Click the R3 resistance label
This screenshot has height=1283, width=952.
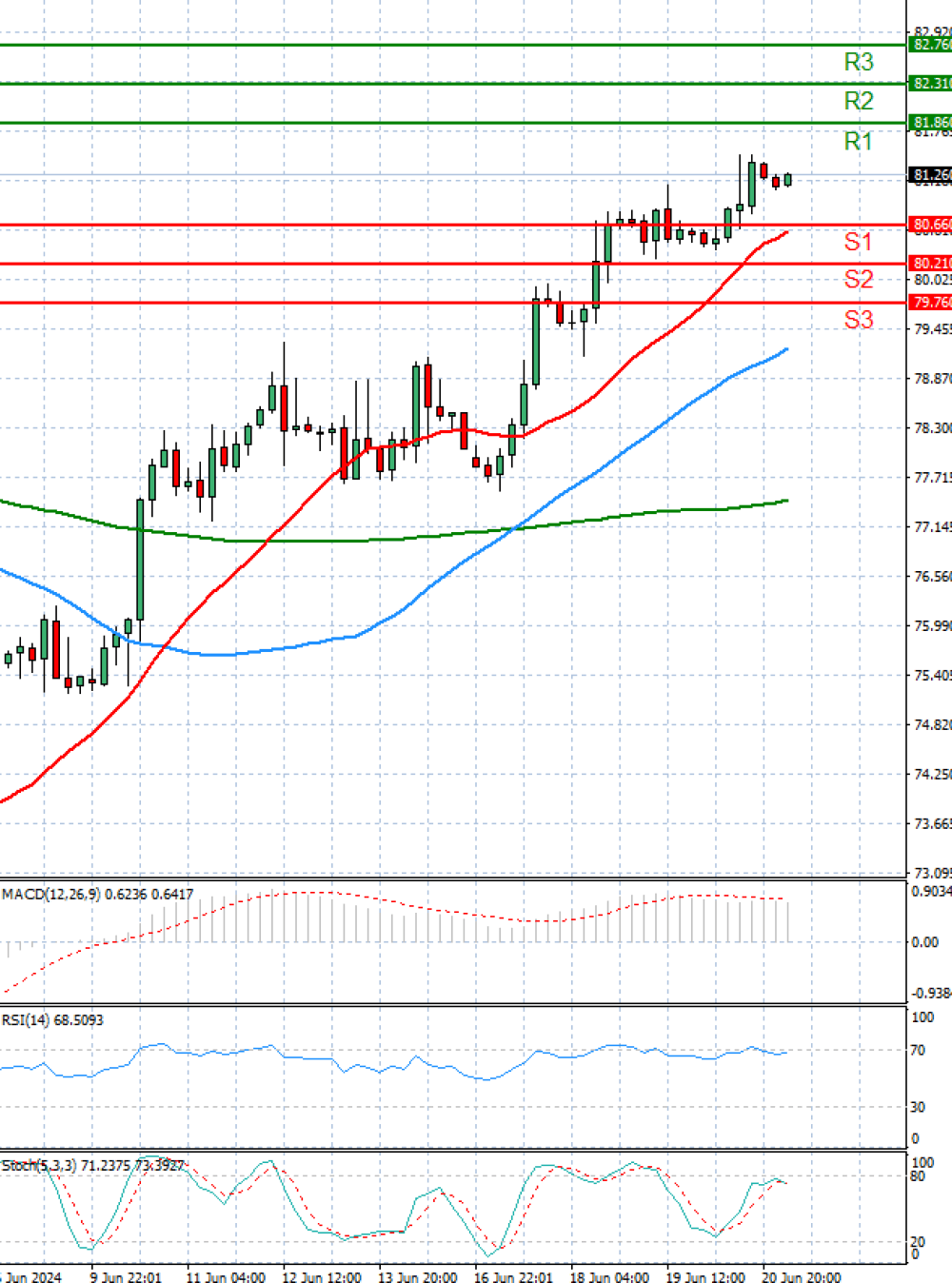pyautogui.click(x=858, y=62)
